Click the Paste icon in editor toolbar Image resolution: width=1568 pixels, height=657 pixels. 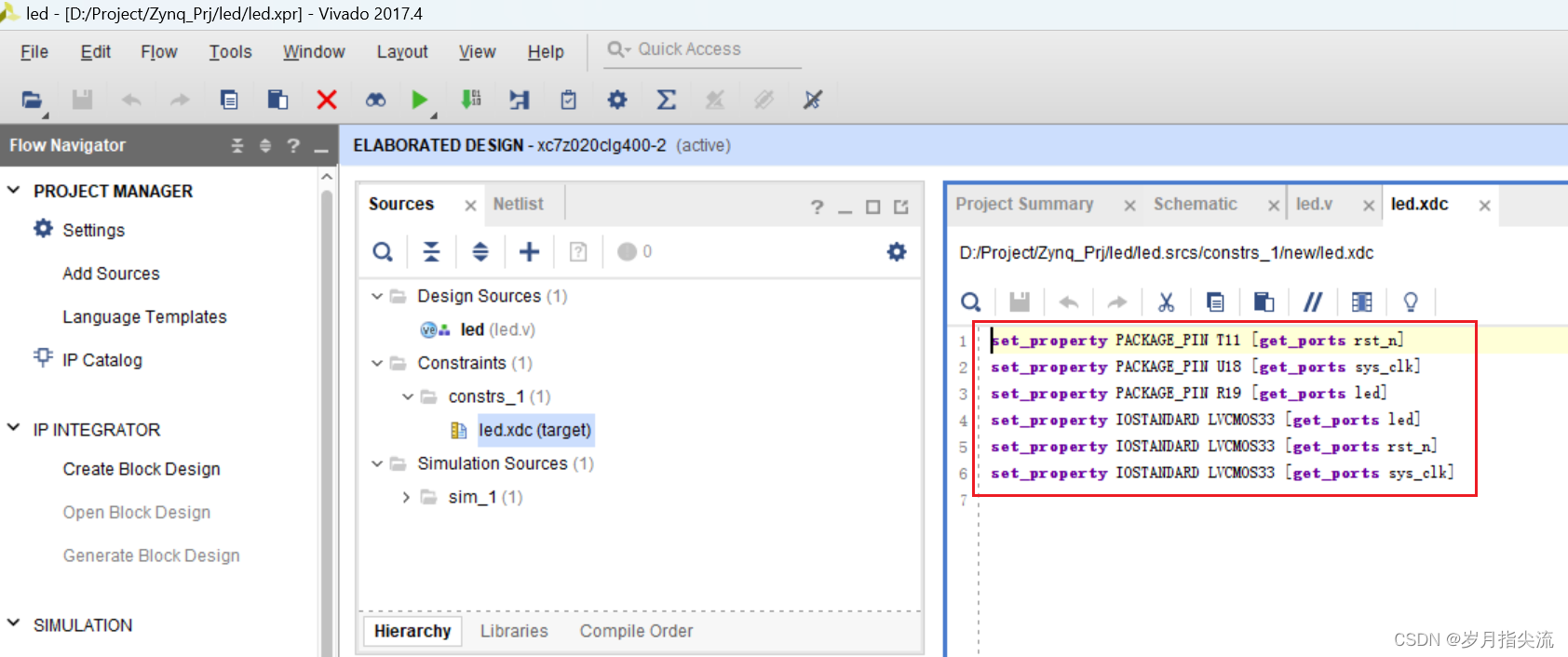click(x=1264, y=302)
